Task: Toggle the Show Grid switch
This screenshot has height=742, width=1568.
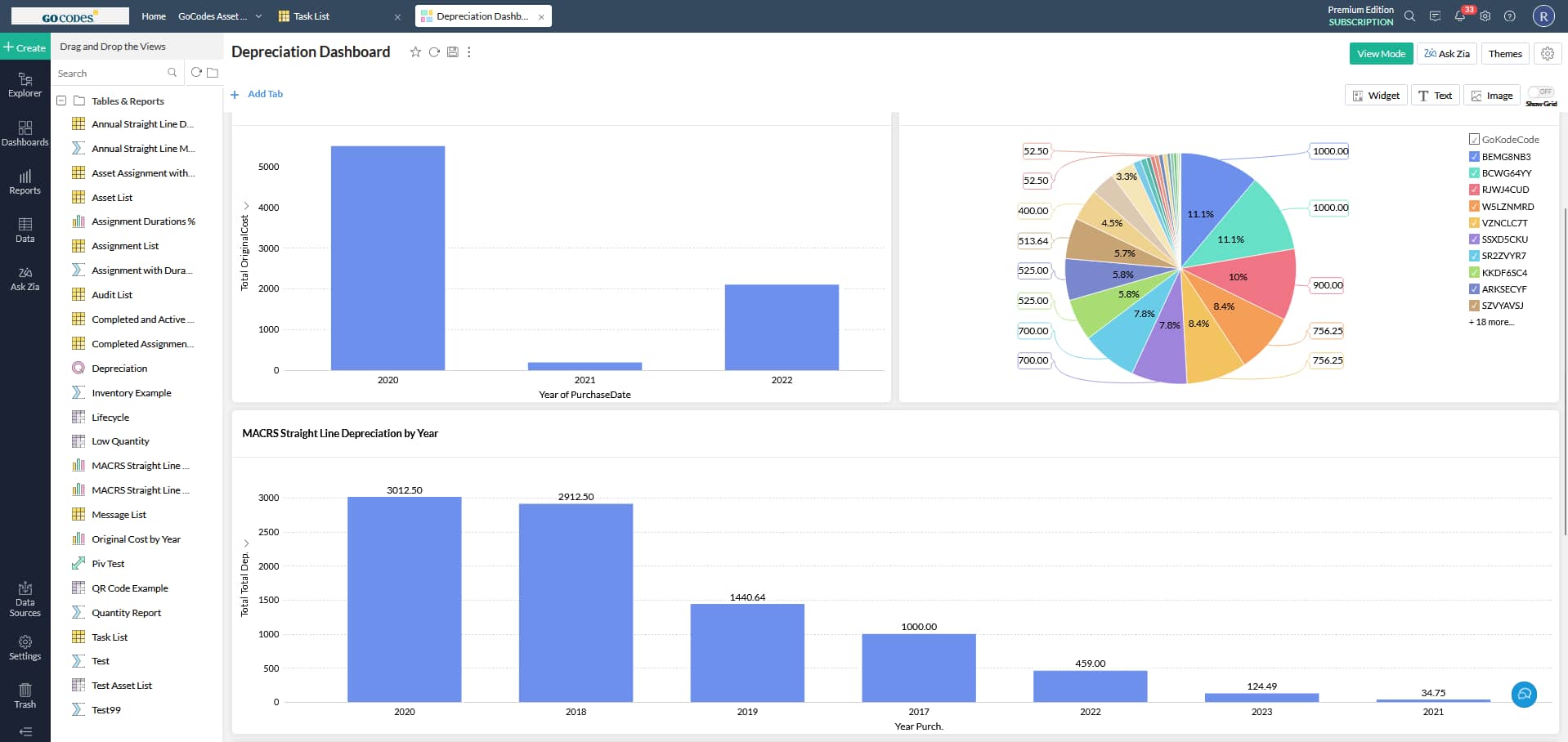Action: [x=1540, y=92]
